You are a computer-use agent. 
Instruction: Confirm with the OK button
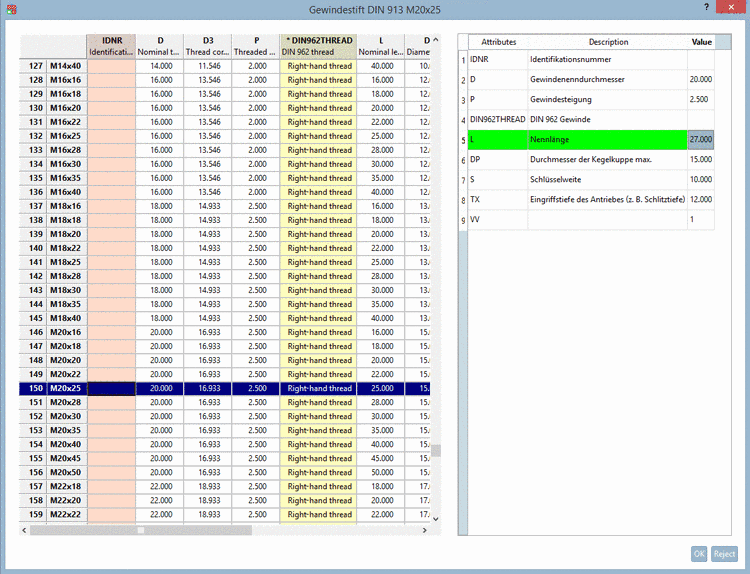699,554
